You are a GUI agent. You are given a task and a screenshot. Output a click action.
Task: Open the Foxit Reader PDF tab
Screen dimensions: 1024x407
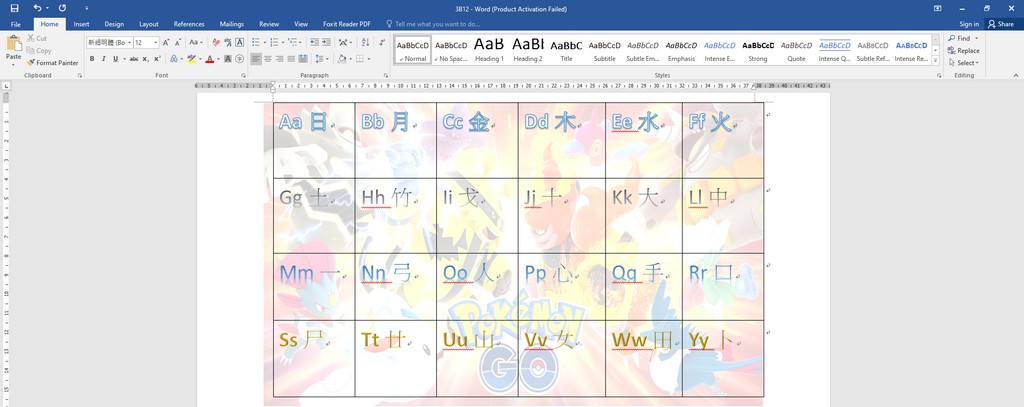click(347, 24)
